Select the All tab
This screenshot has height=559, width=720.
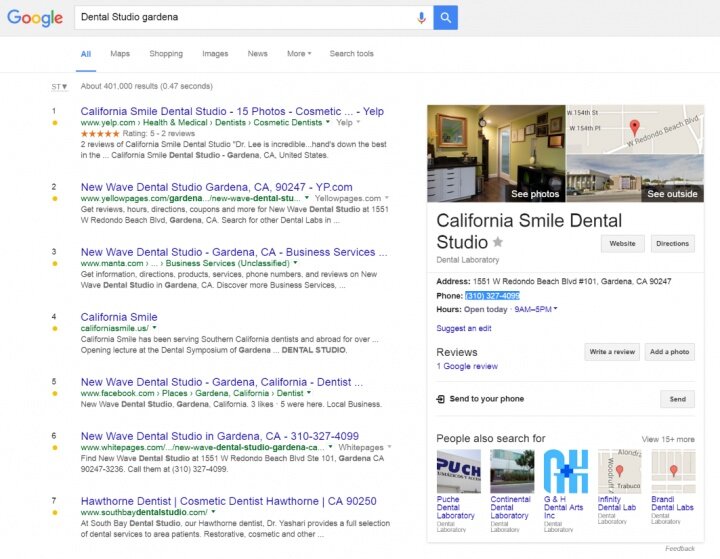coord(86,54)
